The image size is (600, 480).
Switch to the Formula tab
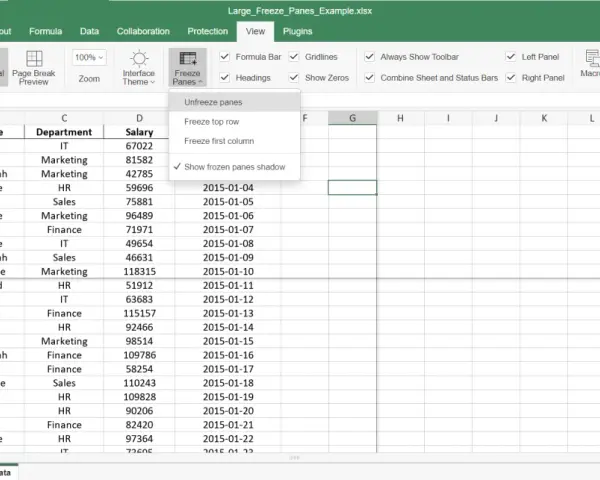coord(46,31)
